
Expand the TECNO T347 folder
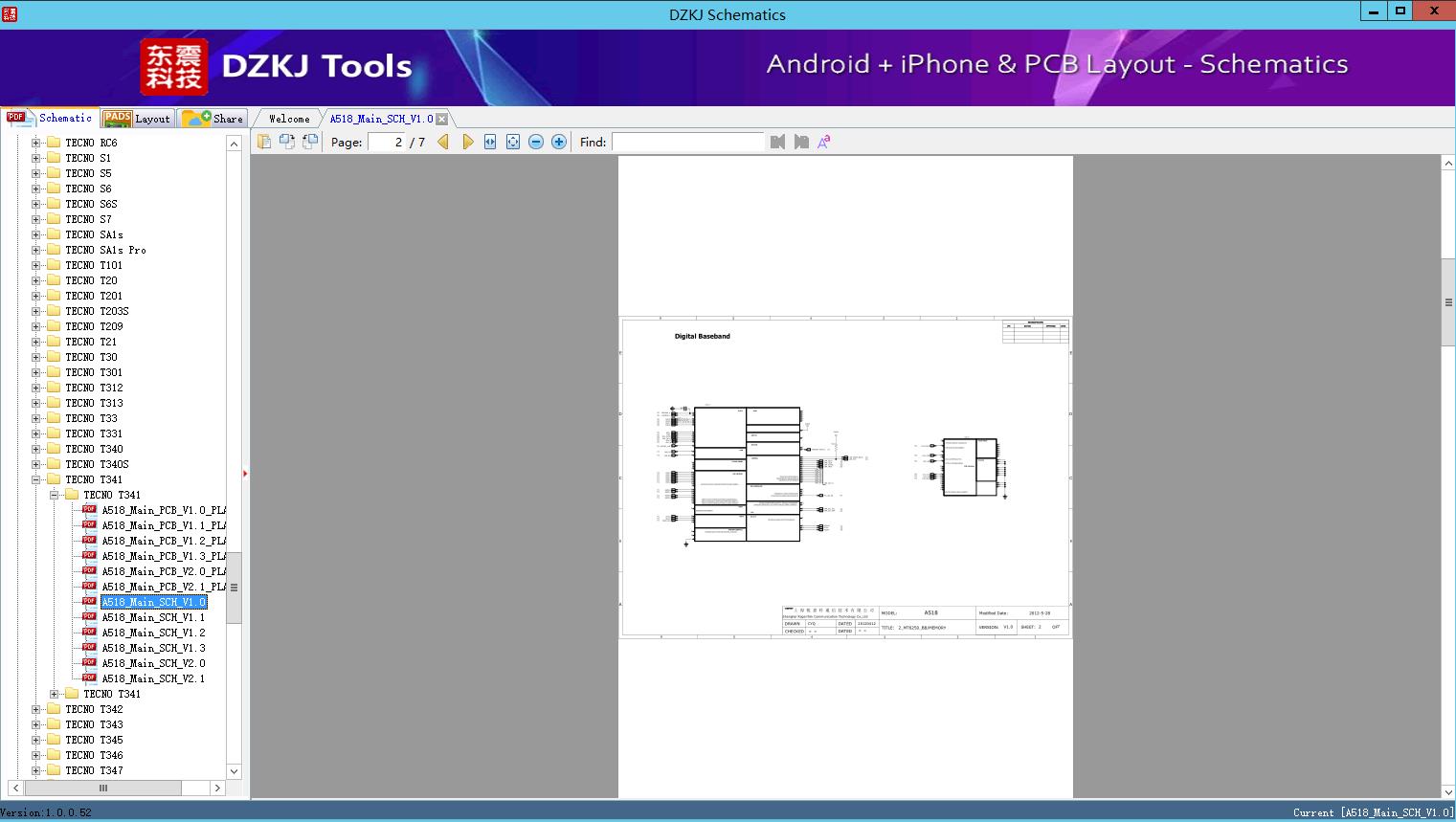[35, 770]
